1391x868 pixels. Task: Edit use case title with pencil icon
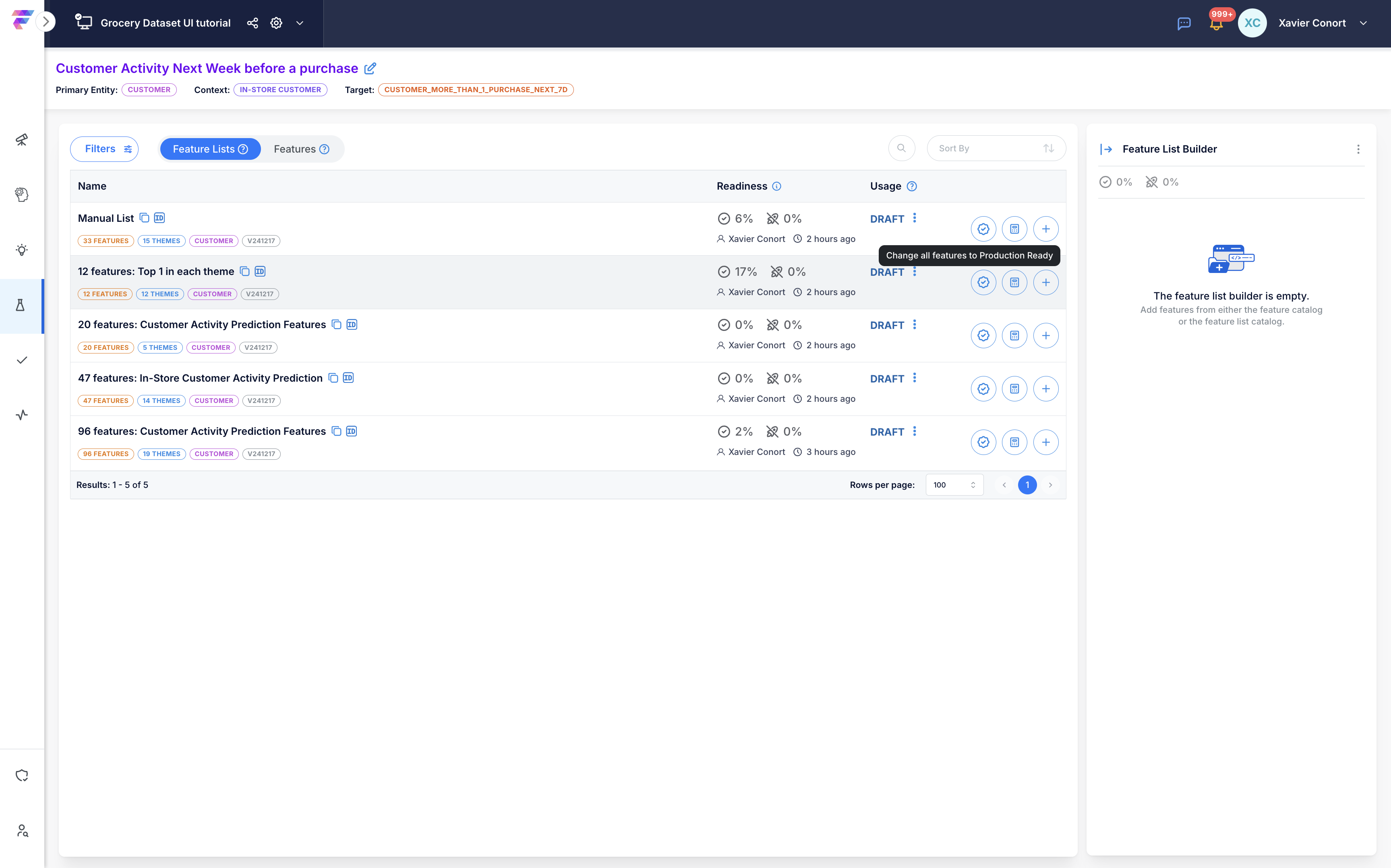click(x=370, y=68)
